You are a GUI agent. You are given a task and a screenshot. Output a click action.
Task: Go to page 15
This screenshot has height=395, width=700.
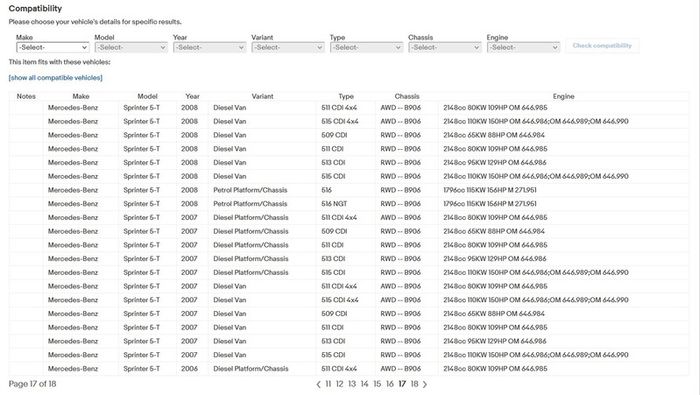tap(377, 384)
